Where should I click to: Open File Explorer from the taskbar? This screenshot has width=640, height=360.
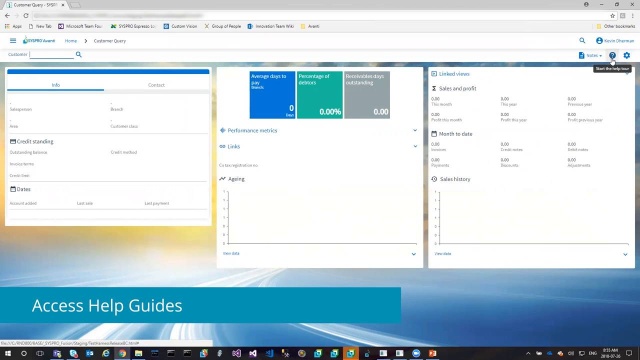point(138,353)
